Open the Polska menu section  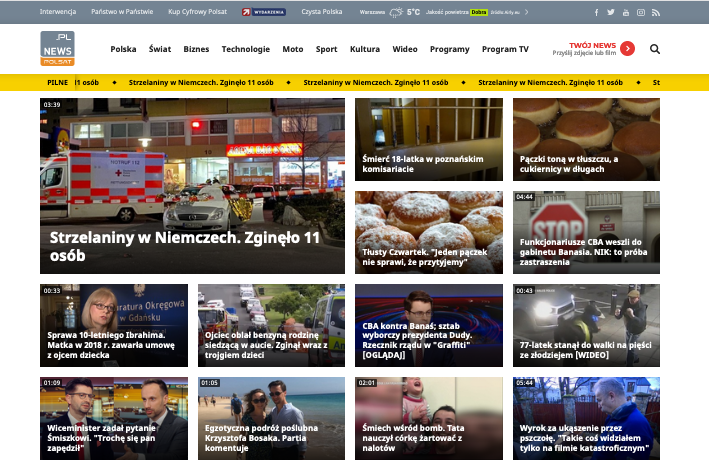click(123, 49)
